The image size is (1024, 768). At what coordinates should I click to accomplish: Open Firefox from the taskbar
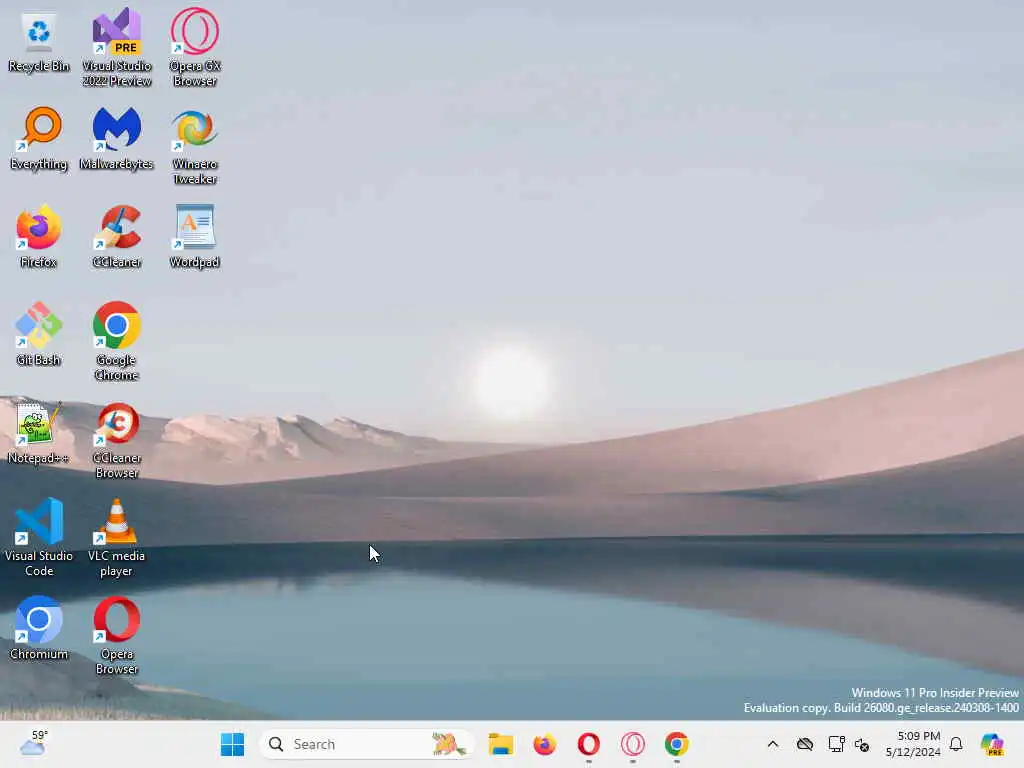(x=545, y=744)
